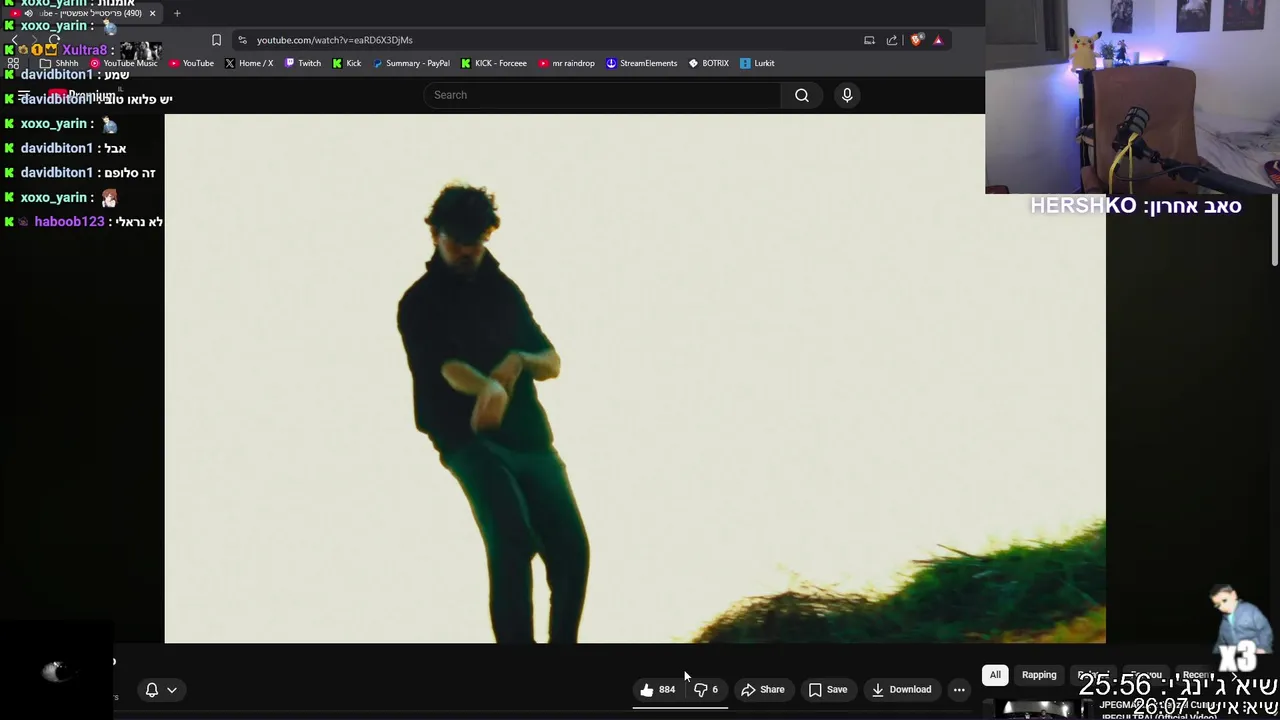The height and width of the screenshot is (720, 1280).
Task: Open the three-dots more actions menu
Action: (959, 689)
